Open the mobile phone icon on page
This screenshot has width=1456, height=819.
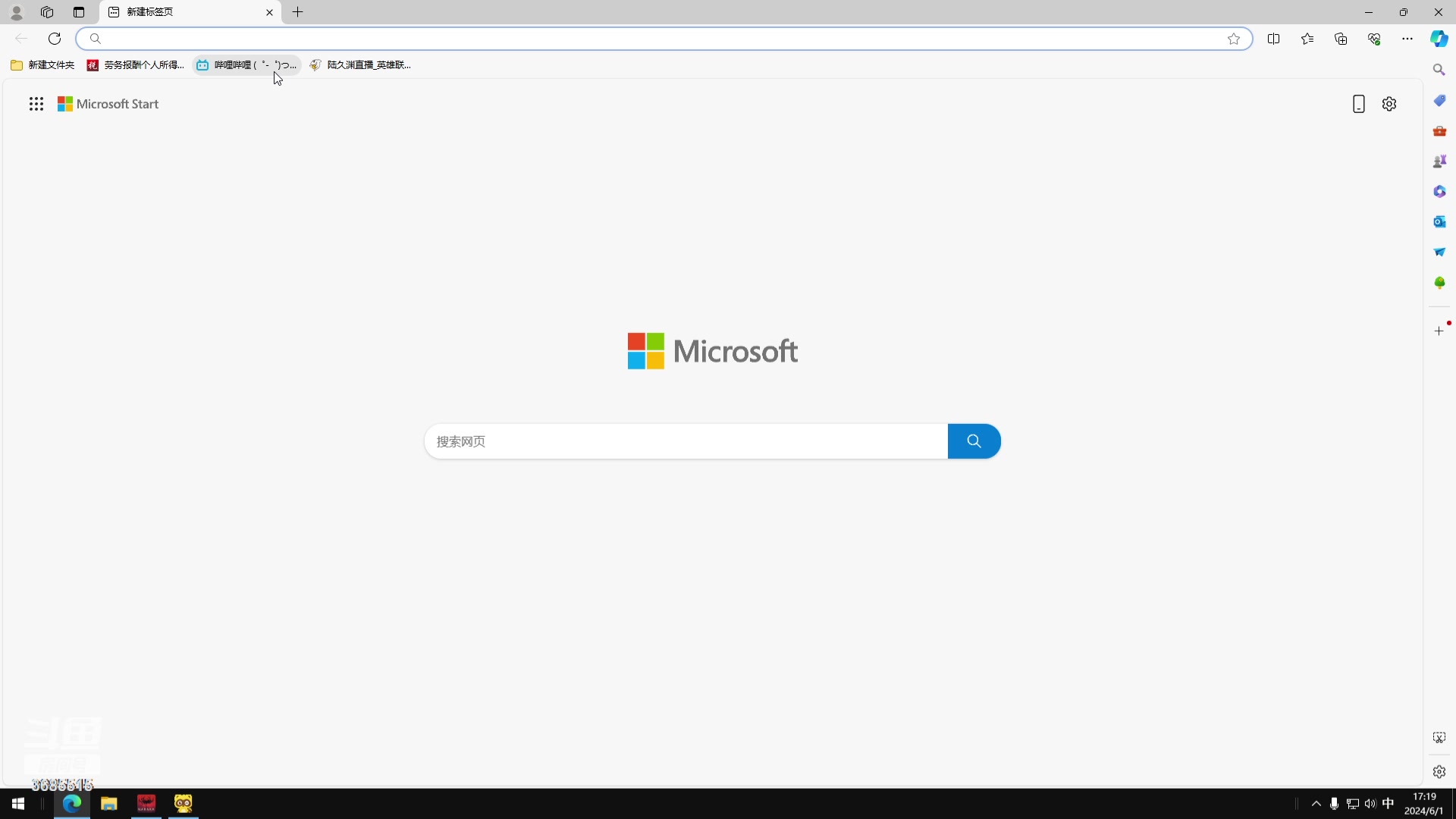pyautogui.click(x=1359, y=104)
